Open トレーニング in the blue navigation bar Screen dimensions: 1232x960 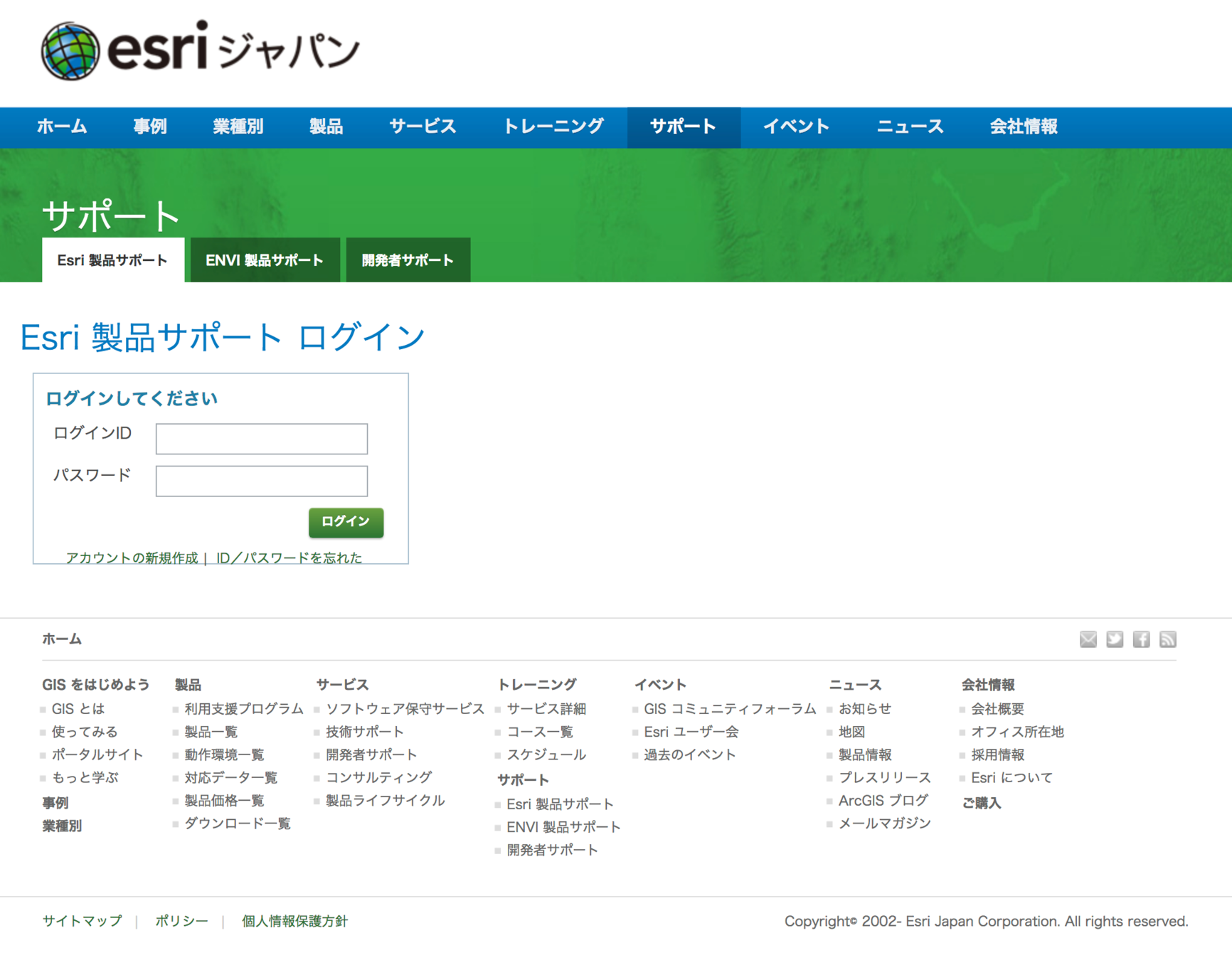coord(553,127)
